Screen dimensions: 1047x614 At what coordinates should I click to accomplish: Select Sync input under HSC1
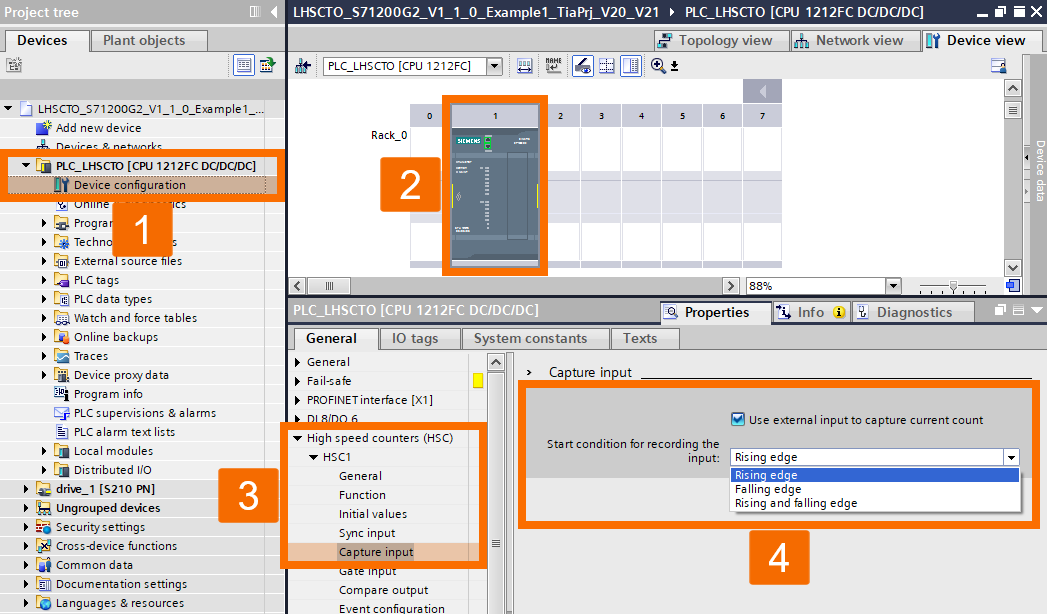367,533
